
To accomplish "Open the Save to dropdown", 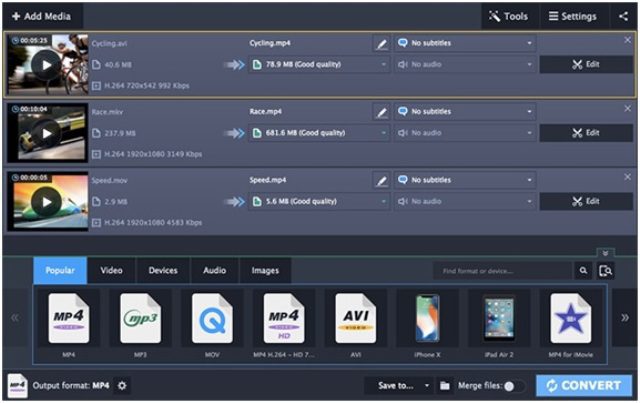I will click(x=398, y=385).
